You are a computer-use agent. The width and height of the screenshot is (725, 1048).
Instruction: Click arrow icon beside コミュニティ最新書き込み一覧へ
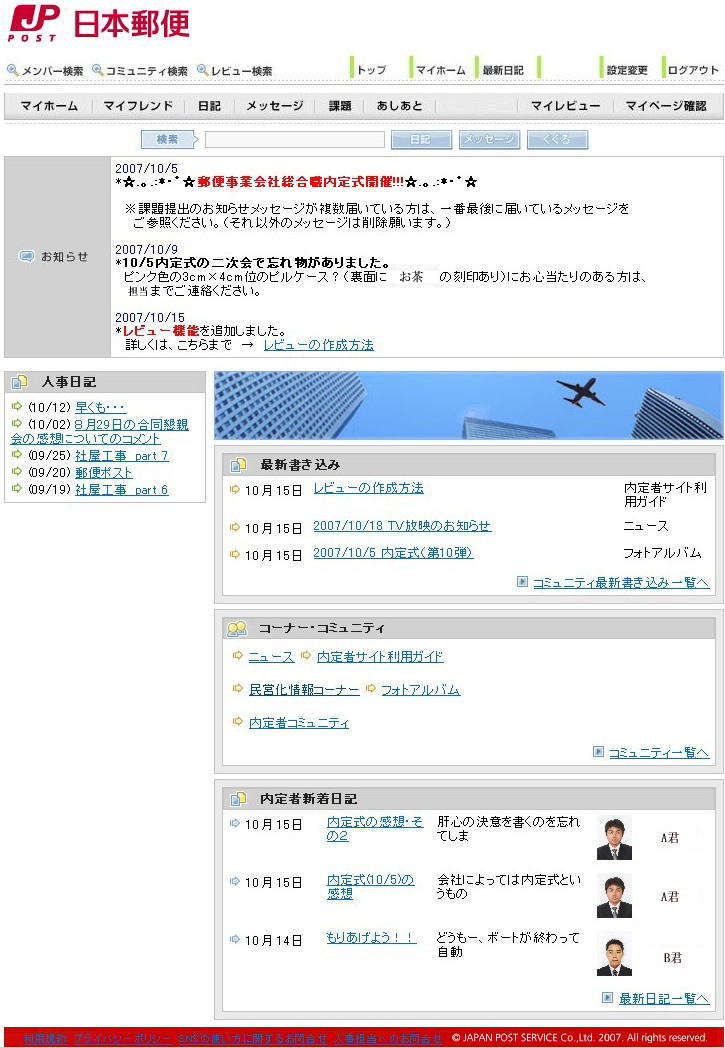point(523,581)
